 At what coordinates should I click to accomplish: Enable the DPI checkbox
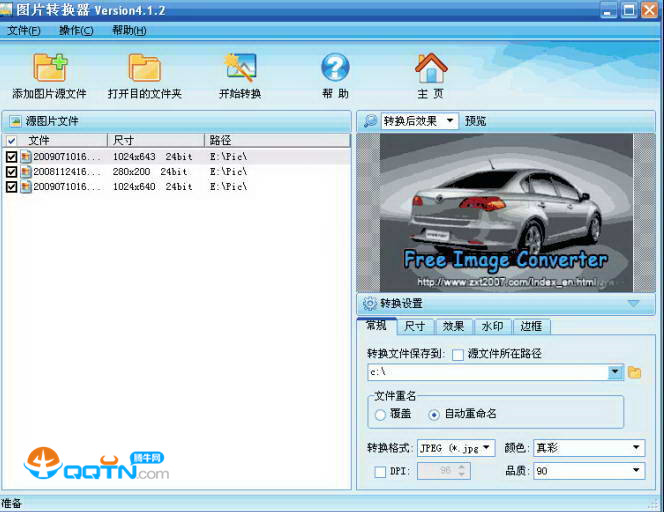coord(380,471)
